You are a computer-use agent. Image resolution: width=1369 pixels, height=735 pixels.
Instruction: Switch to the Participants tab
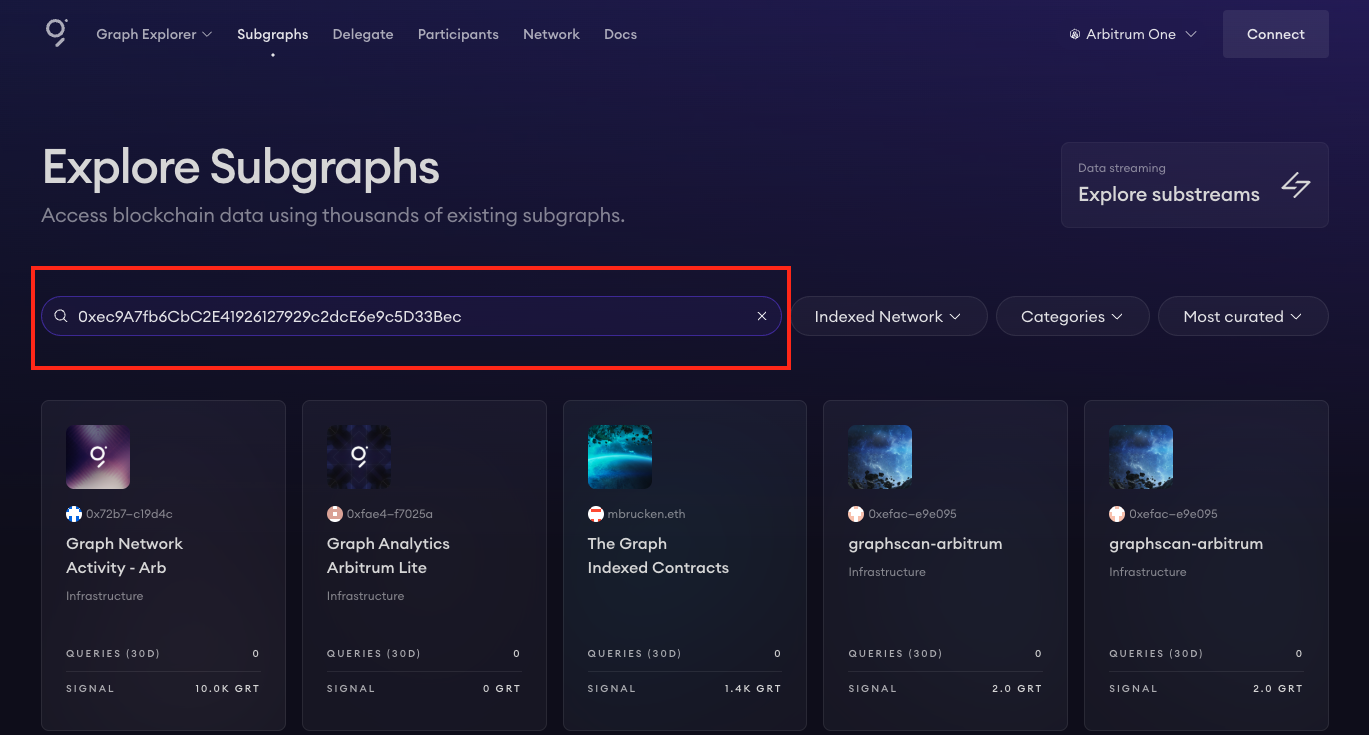(458, 34)
